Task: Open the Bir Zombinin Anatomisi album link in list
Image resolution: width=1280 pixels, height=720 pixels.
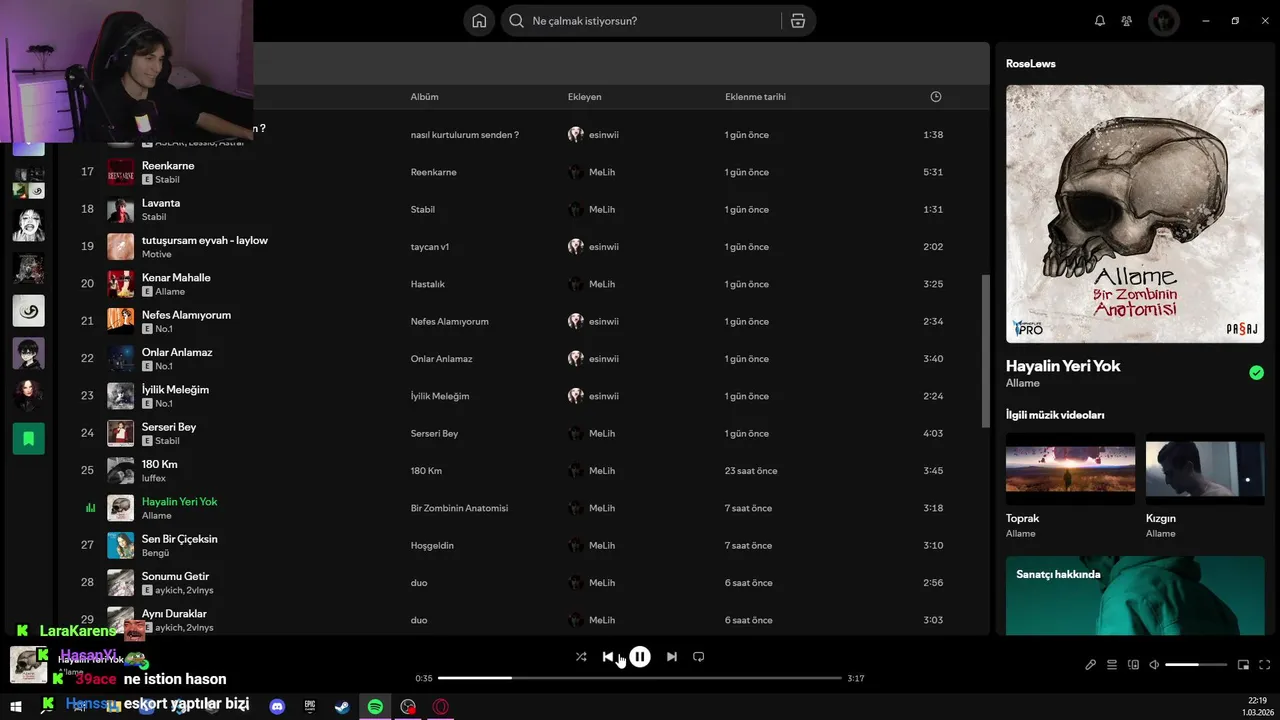Action: 459,508
